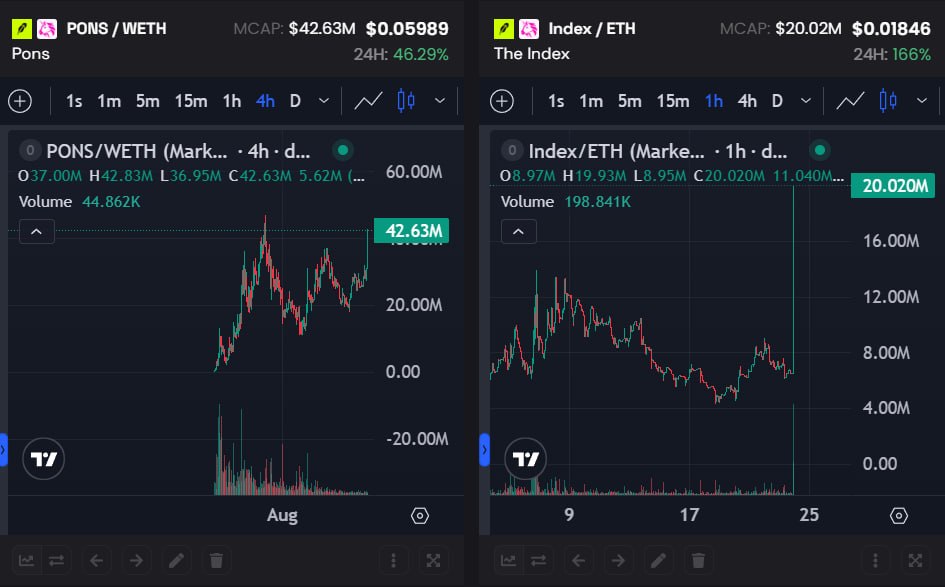Collapse the PONS chart legend with the caret button
Viewport: 945px width, 587px height.
37,231
